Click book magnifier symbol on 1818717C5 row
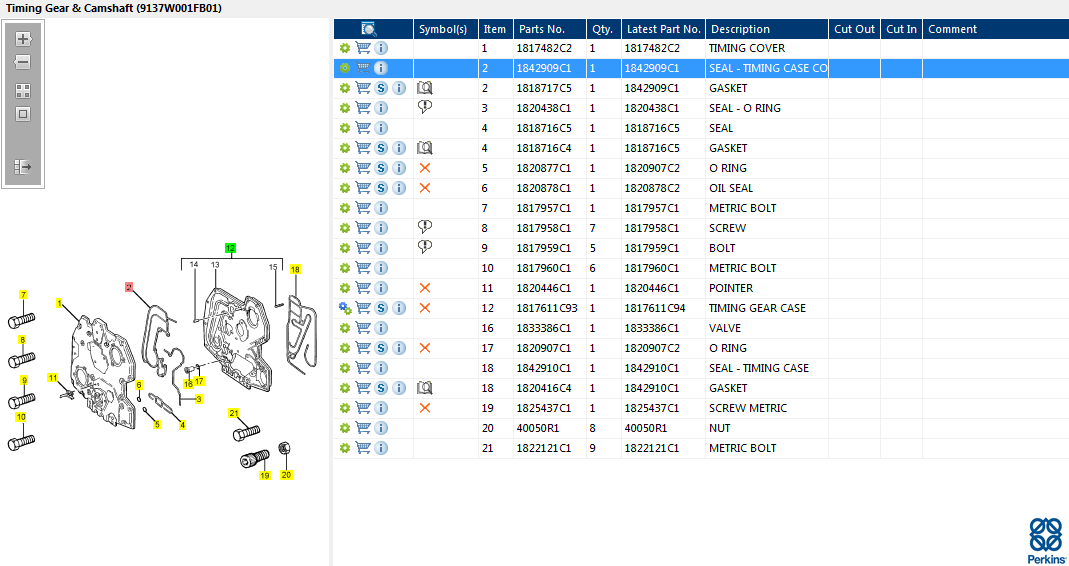The height and width of the screenshot is (566, 1069). 425,88
